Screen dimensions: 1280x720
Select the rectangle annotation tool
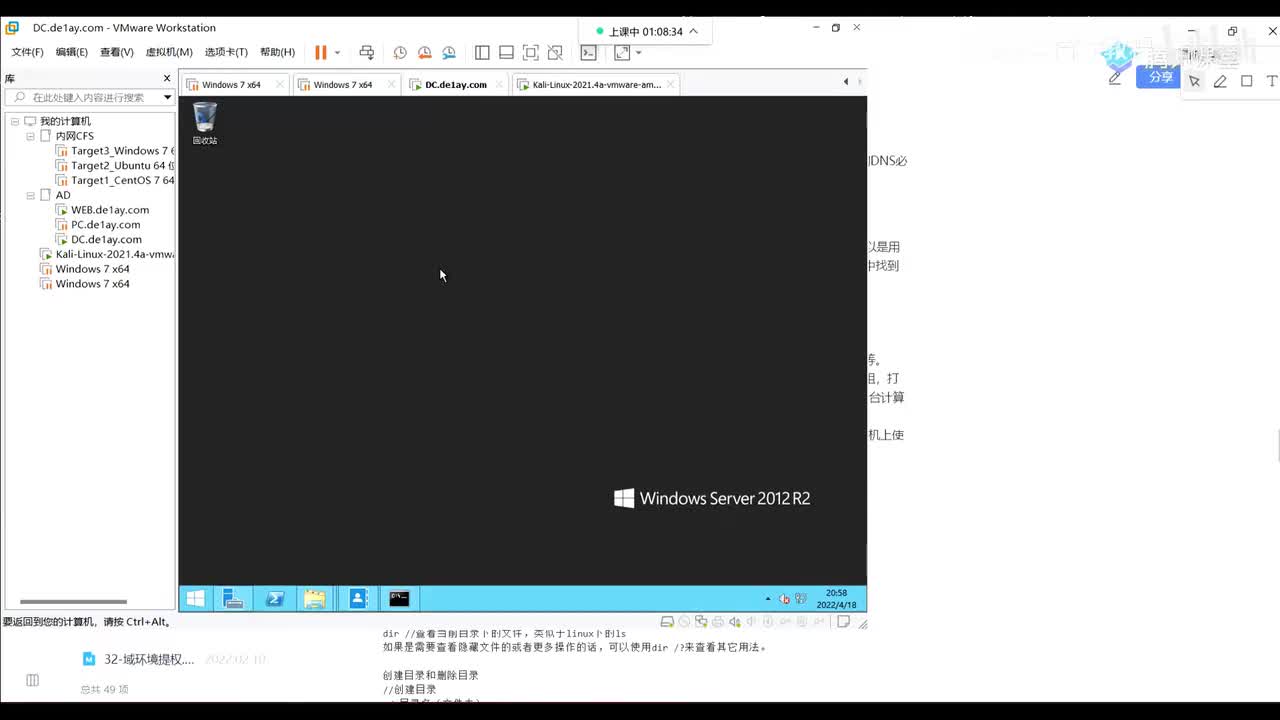tap(1246, 81)
